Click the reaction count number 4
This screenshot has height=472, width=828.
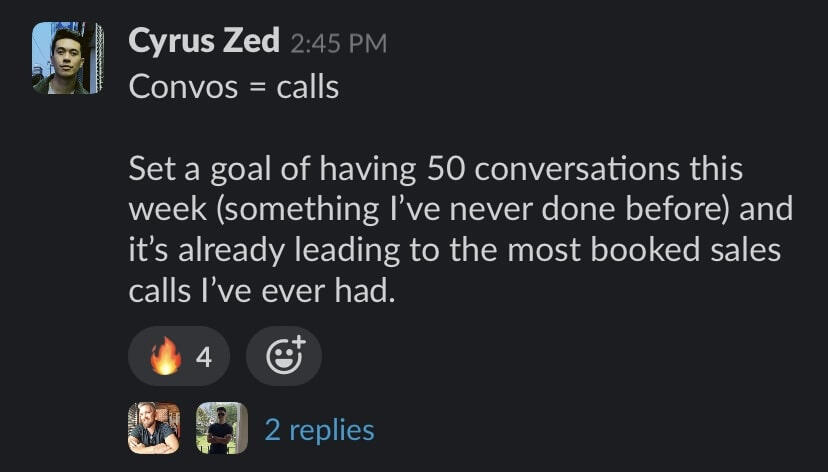[204, 357]
